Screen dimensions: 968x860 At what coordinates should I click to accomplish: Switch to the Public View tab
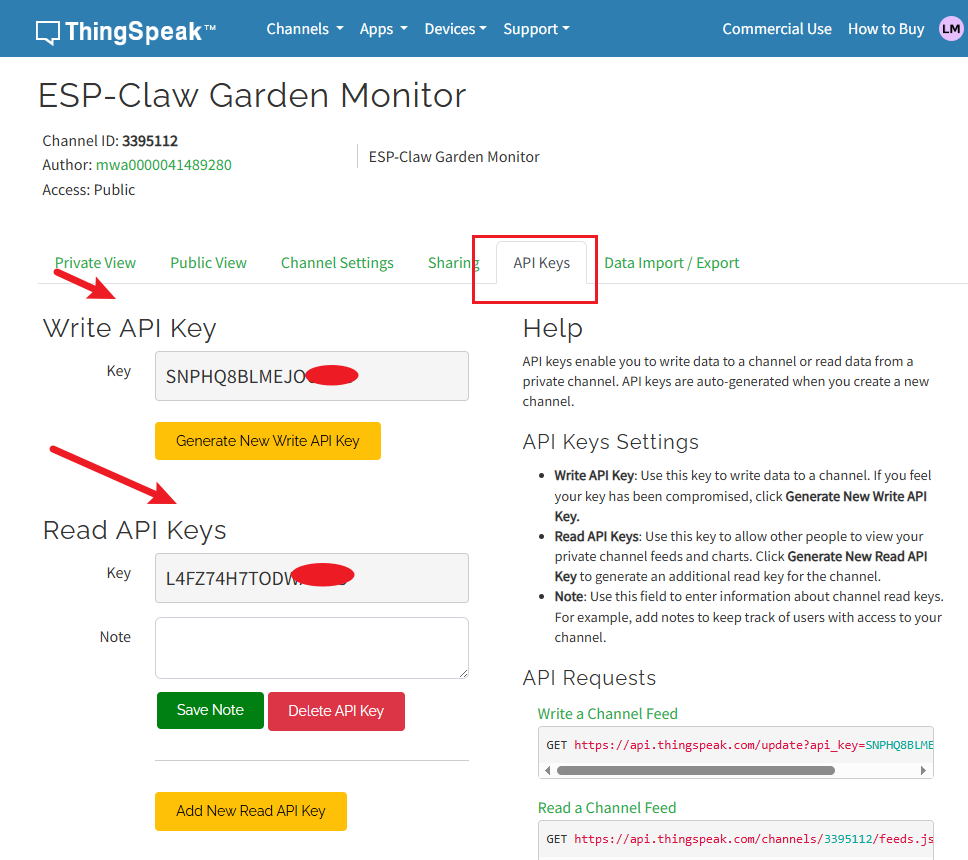[x=208, y=263]
